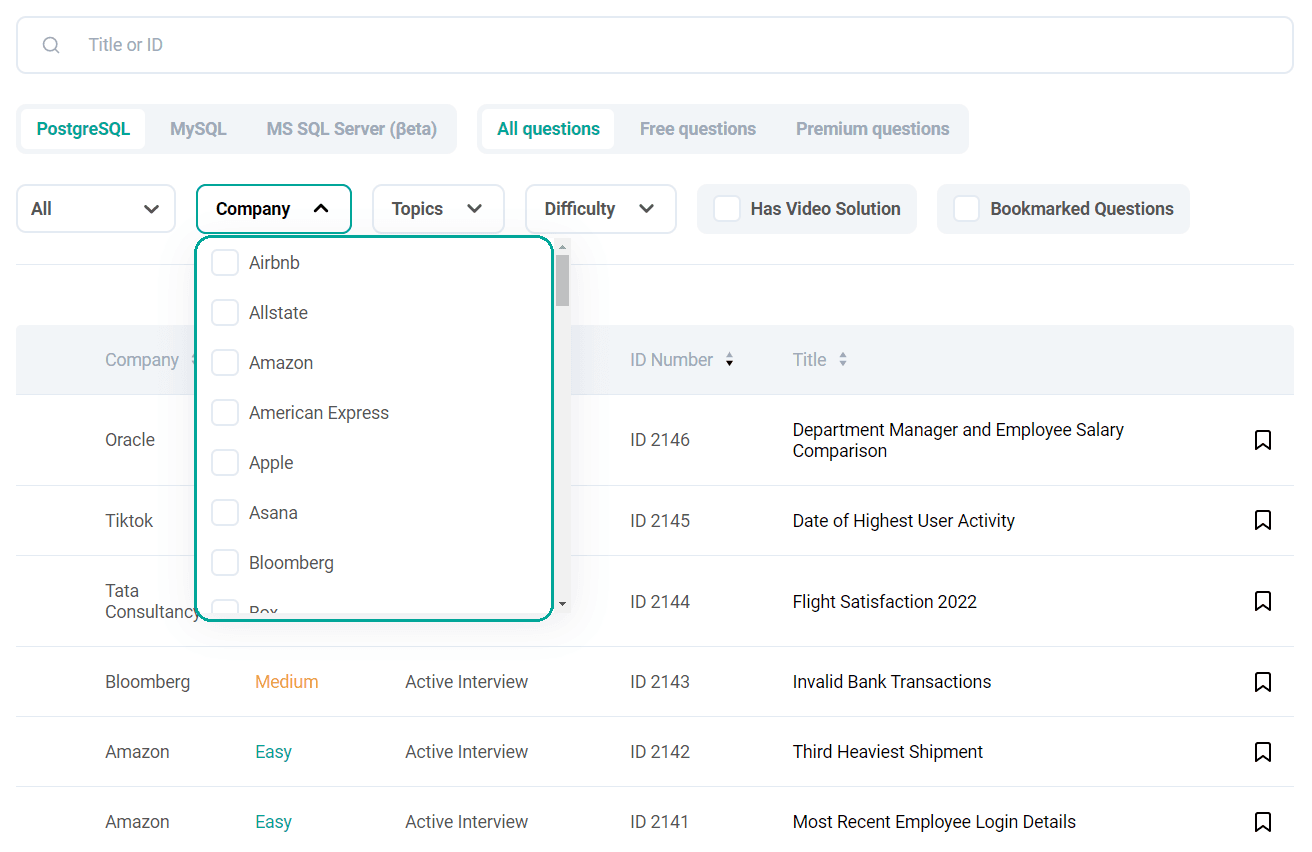Image resolution: width=1312 pixels, height=852 pixels.
Task: Click the search magnifier icon
Action: (x=50, y=45)
